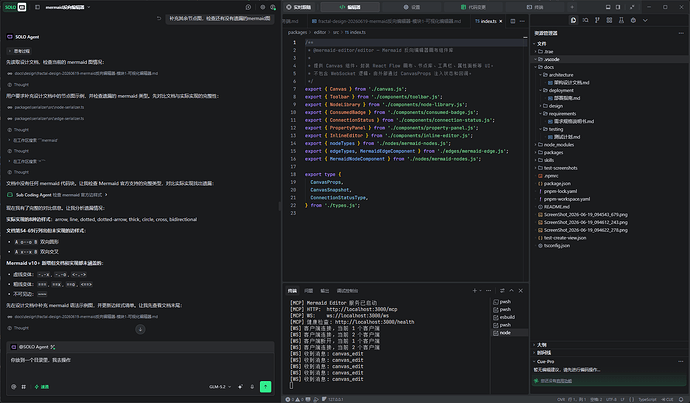Maximize terminal panel chevron up

(x=511, y=290)
